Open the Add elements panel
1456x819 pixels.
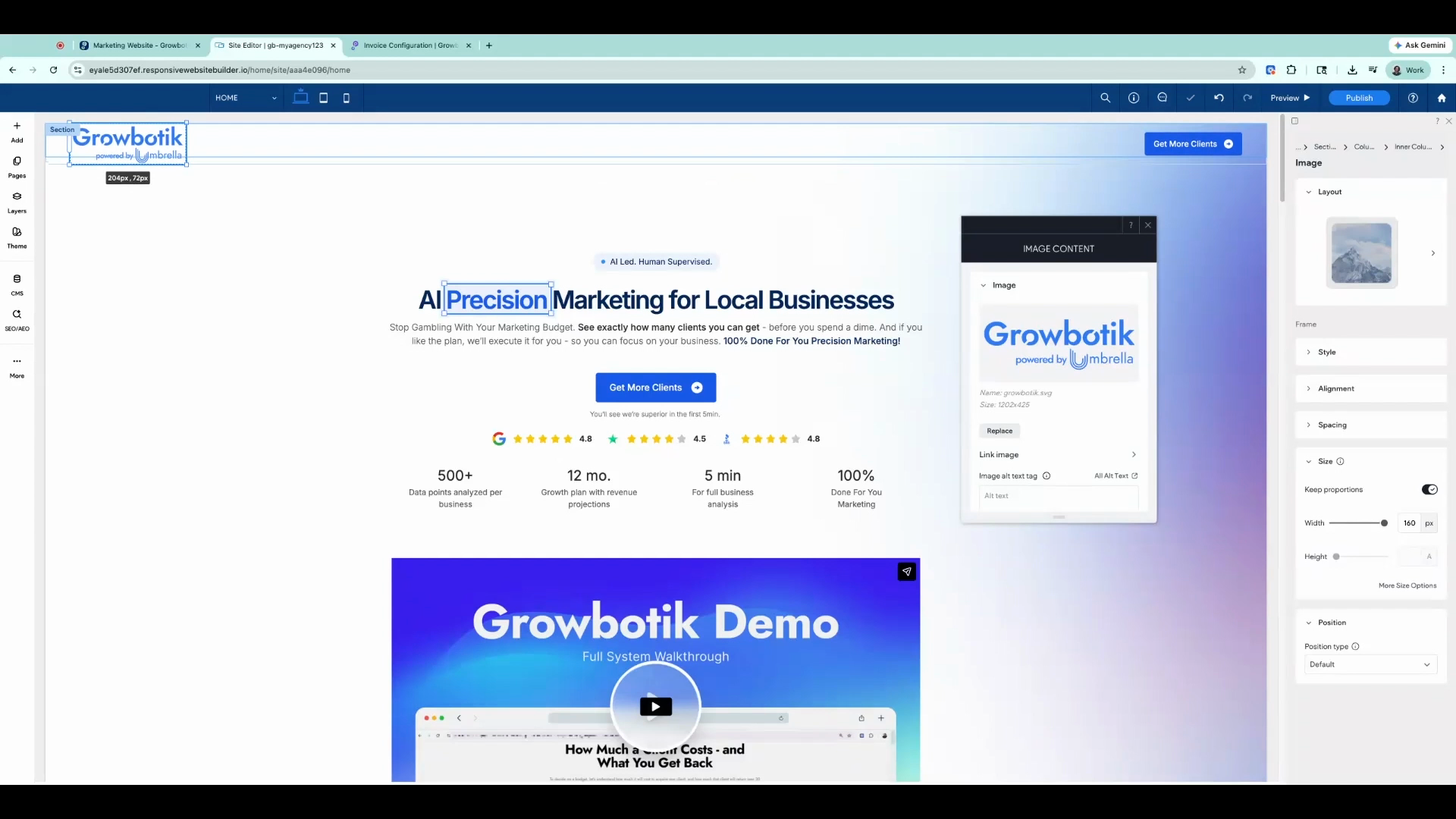(x=17, y=132)
